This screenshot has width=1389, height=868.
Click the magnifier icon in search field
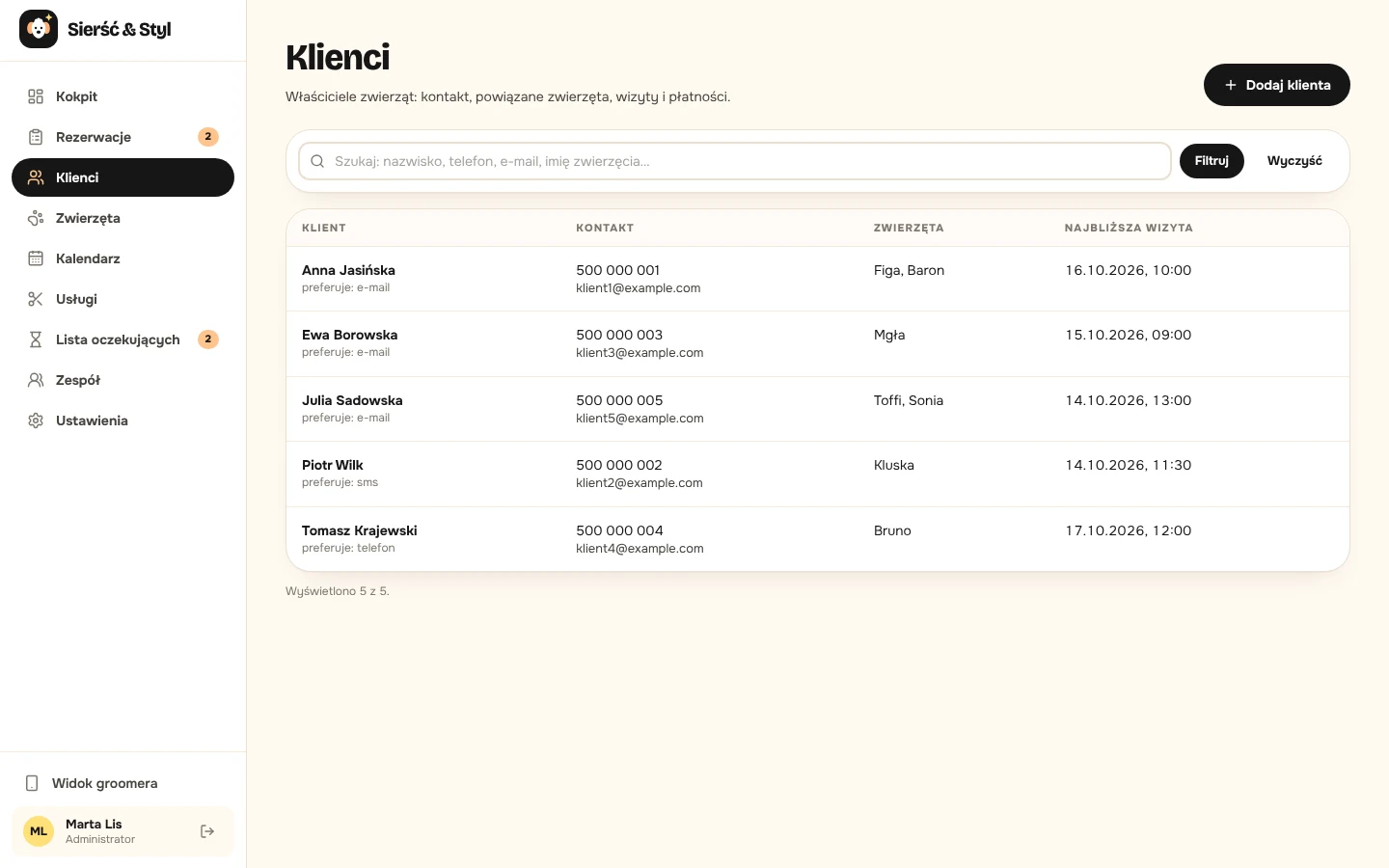(x=317, y=161)
